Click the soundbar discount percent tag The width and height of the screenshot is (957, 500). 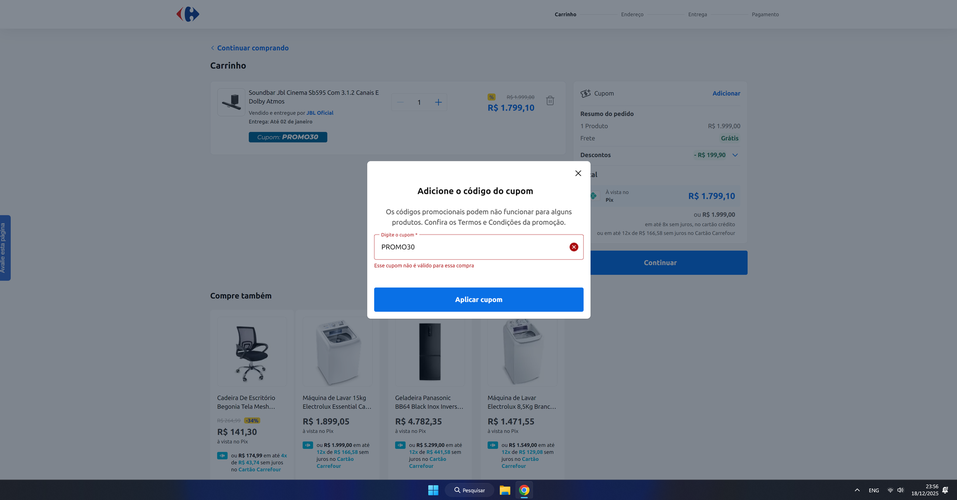[491, 97]
